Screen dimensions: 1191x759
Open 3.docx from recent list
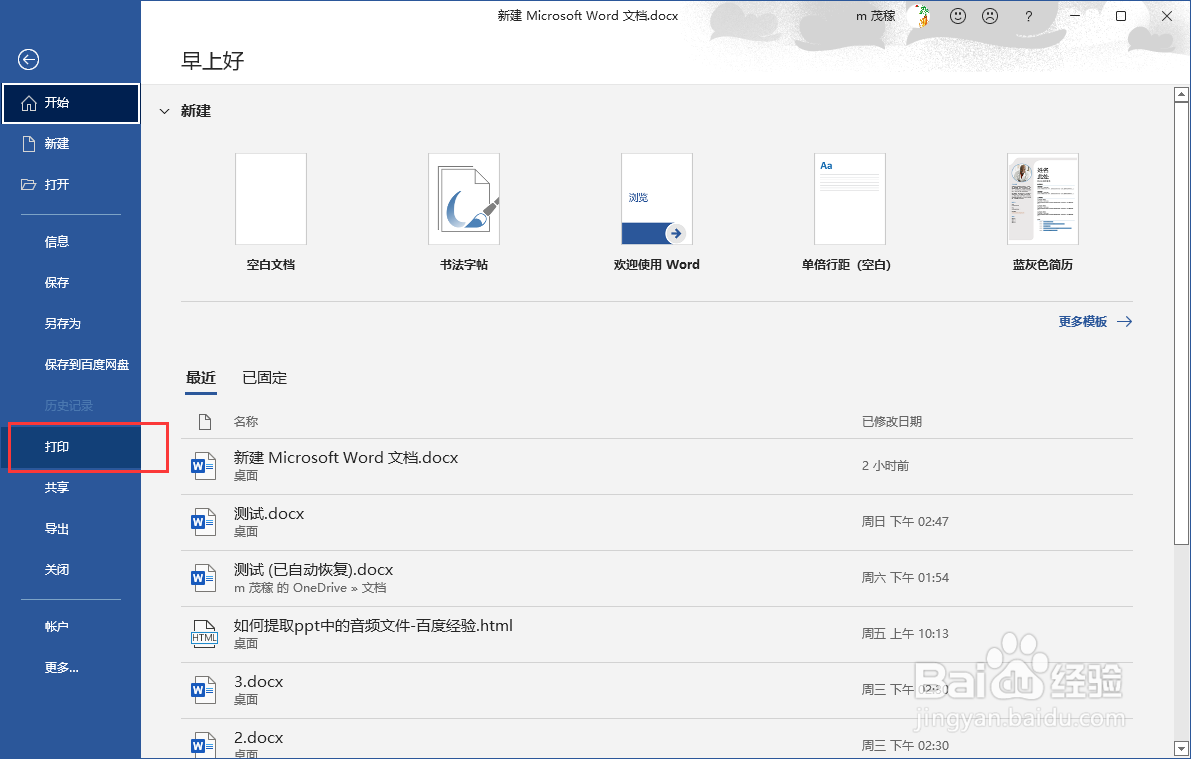657,691
